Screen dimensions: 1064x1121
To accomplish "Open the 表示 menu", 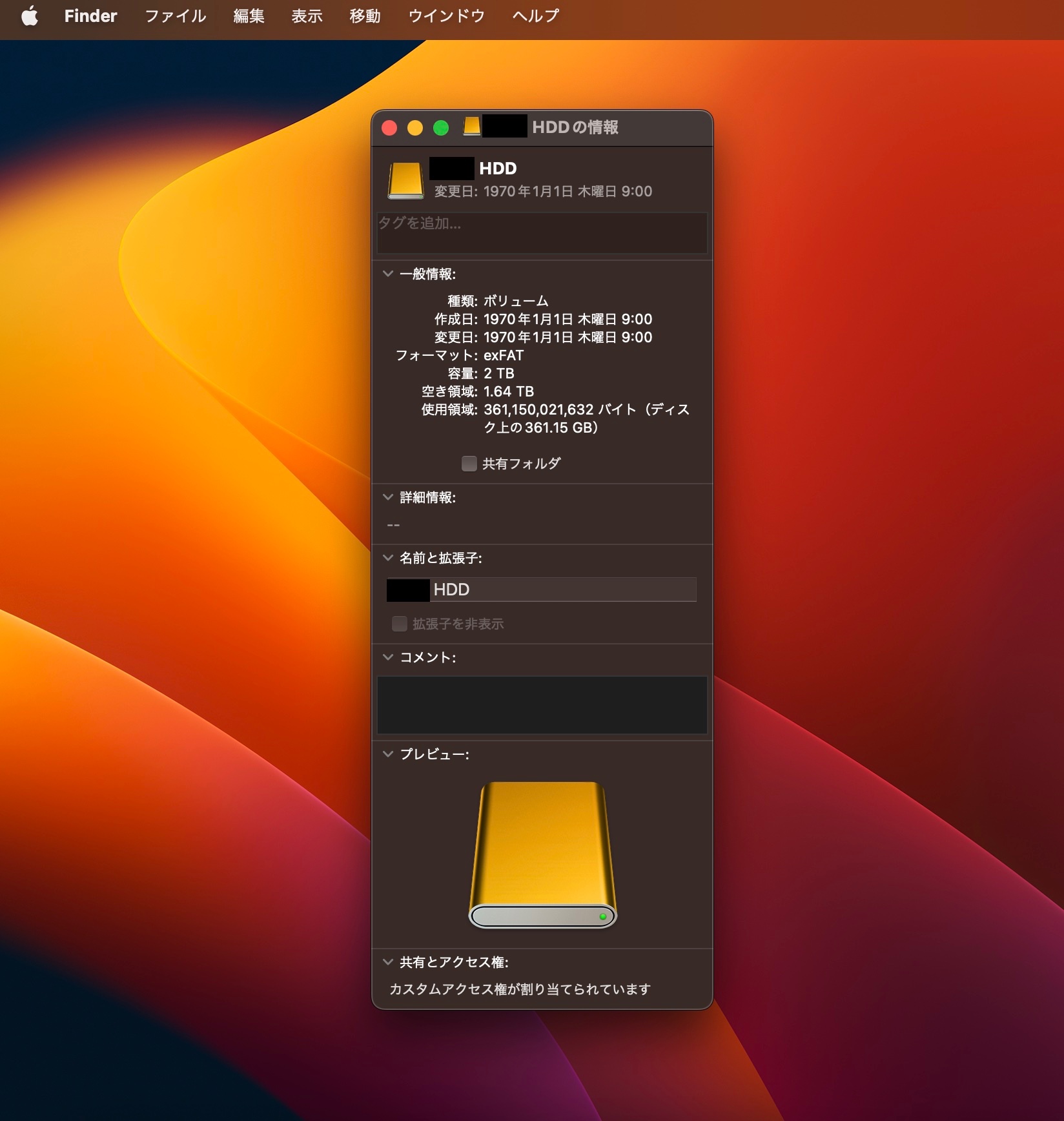I will tap(307, 16).
